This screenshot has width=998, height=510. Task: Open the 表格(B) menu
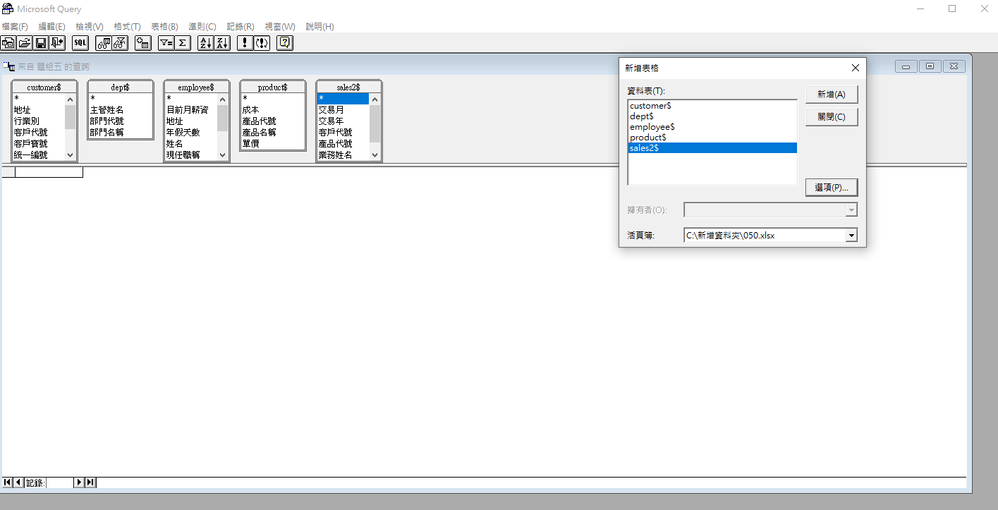165,27
